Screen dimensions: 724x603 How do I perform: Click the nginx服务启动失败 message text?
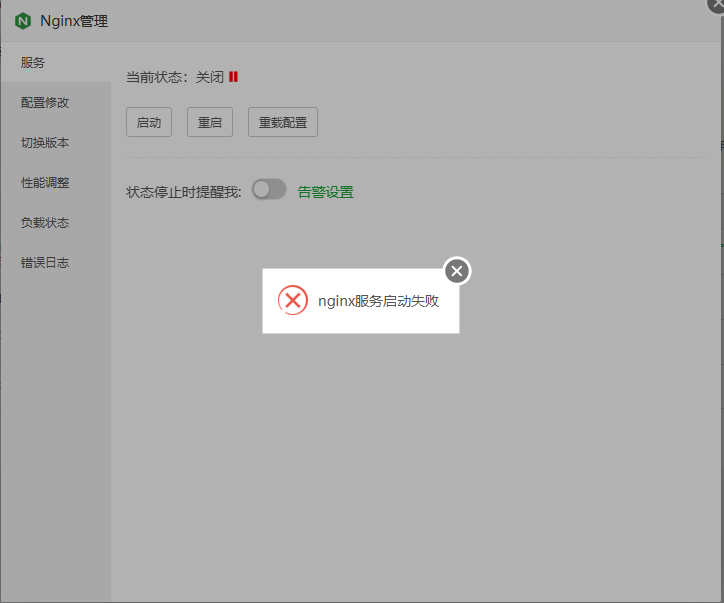click(379, 301)
